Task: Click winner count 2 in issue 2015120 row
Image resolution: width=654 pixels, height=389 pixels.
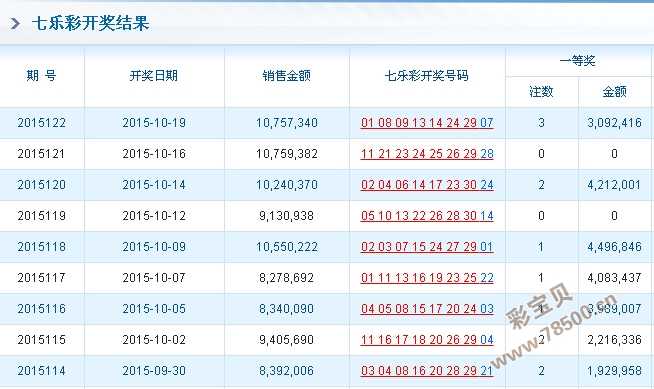Action: (x=541, y=185)
